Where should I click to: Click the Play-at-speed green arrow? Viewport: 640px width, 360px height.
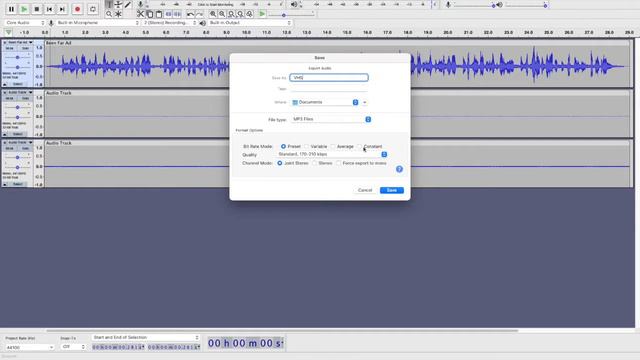[x=262, y=14]
